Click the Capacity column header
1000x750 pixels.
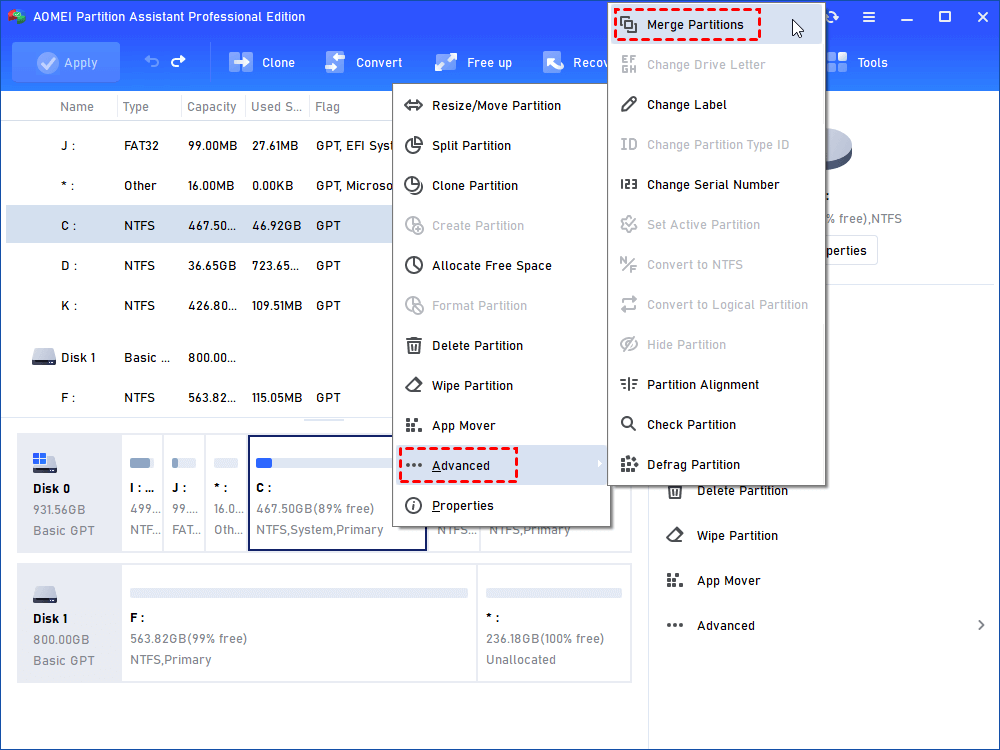pyautogui.click(x=212, y=107)
